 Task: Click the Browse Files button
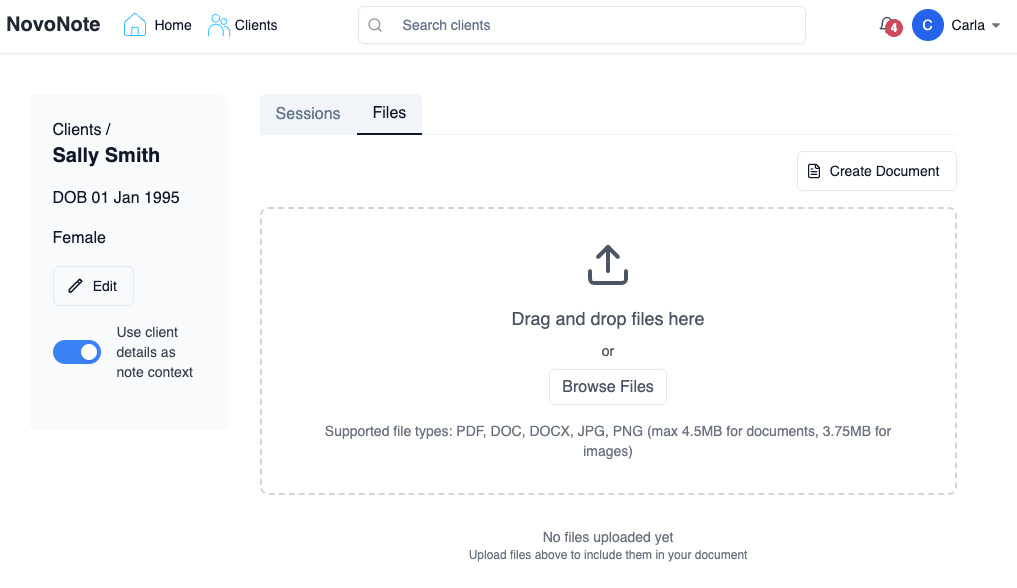coord(607,387)
